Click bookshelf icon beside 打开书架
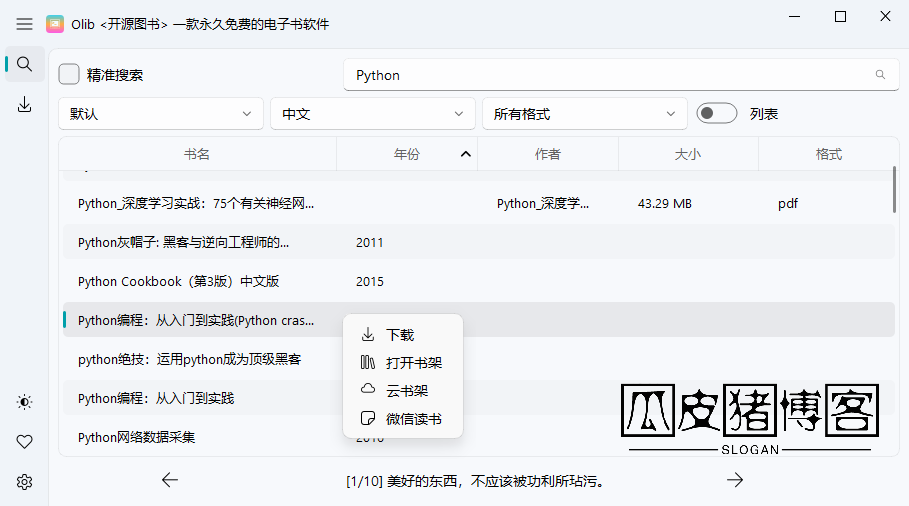The height and width of the screenshot is (506, 909). [368, 362]
